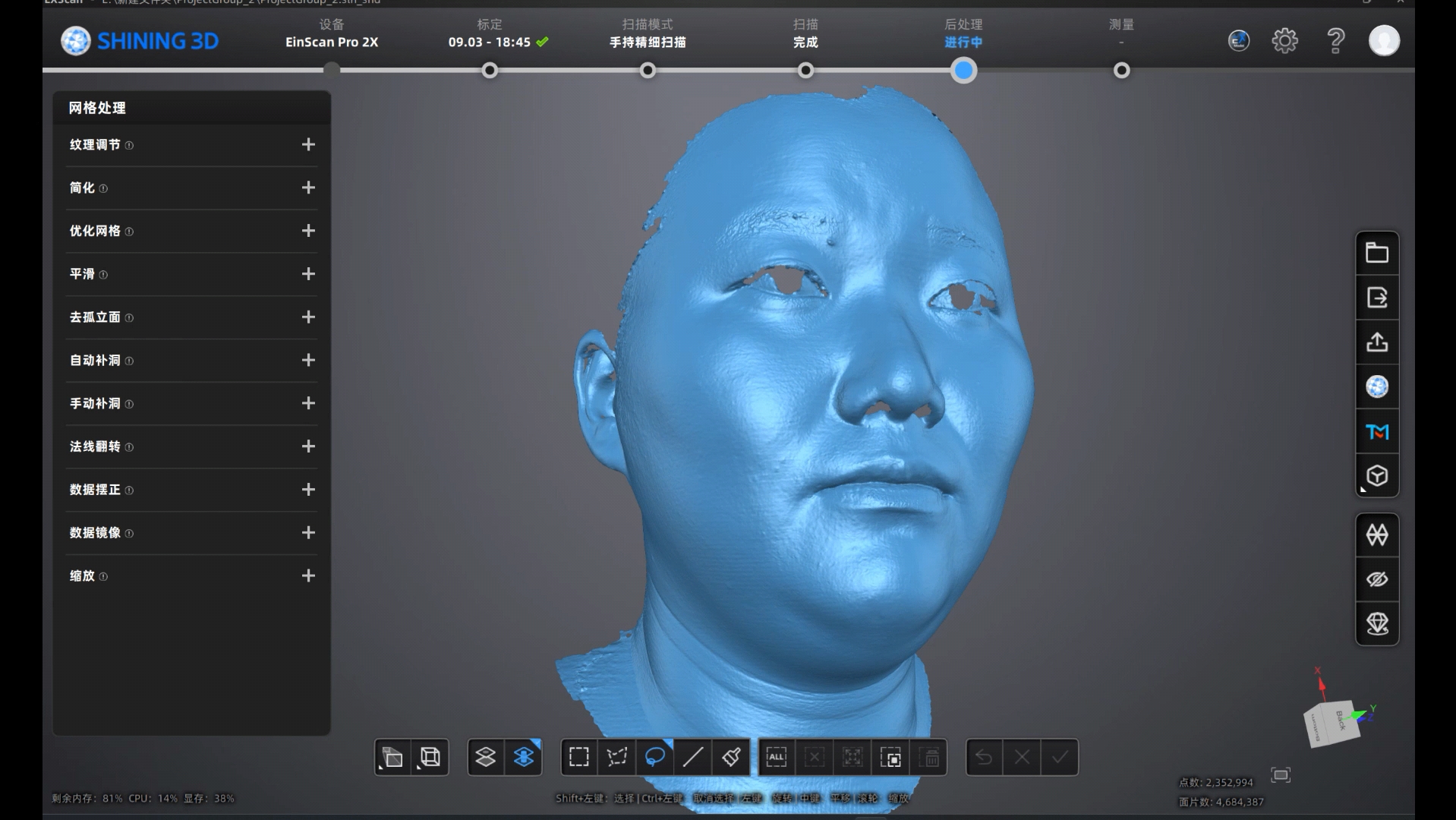
Task: Open the help question mark
Action: [x=1335, y=40]
